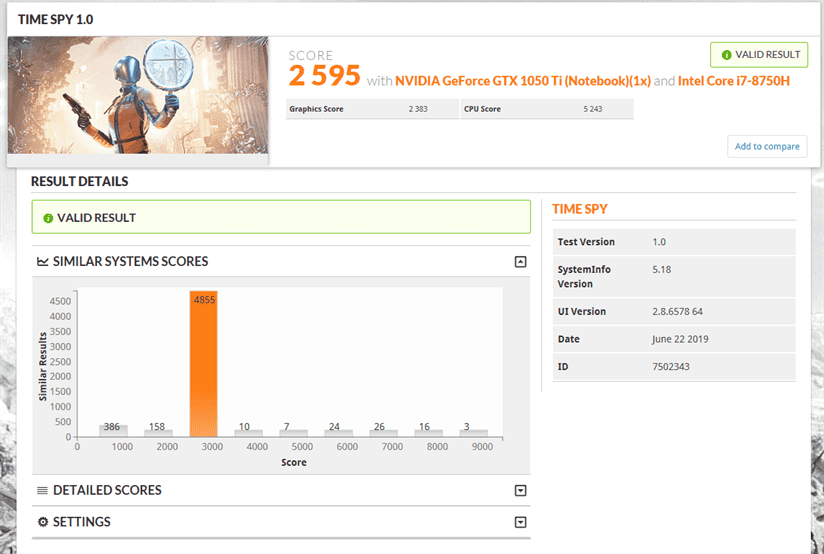Click the TIME SPY 1.0 title
824x554 pixels.
pyautogui.click(x=56, y=19)
